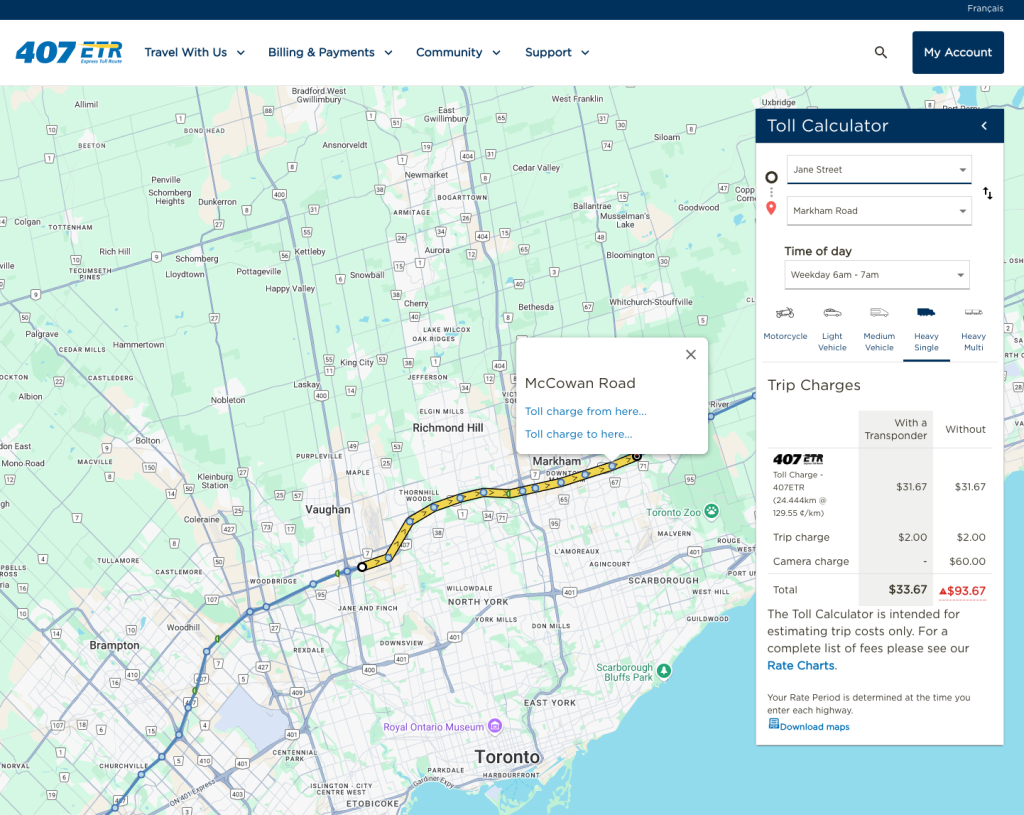Click the Download maps document icon

[773, 724]
